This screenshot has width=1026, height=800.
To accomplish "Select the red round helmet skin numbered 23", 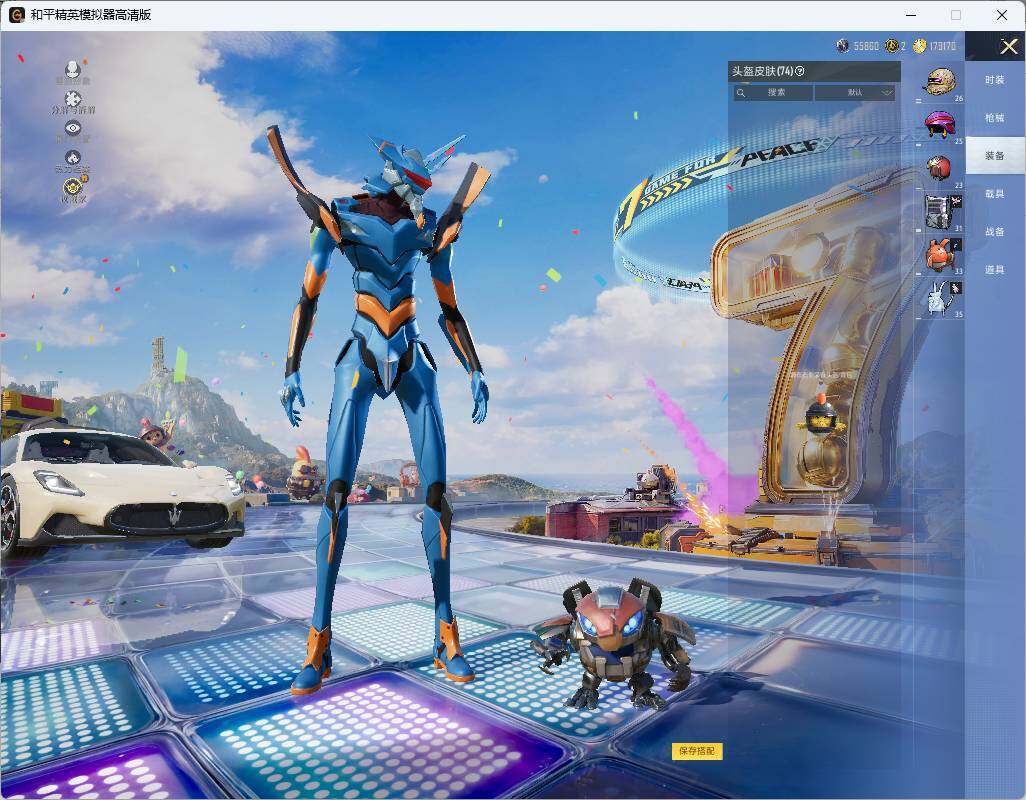I will click(x=939, y=168).
